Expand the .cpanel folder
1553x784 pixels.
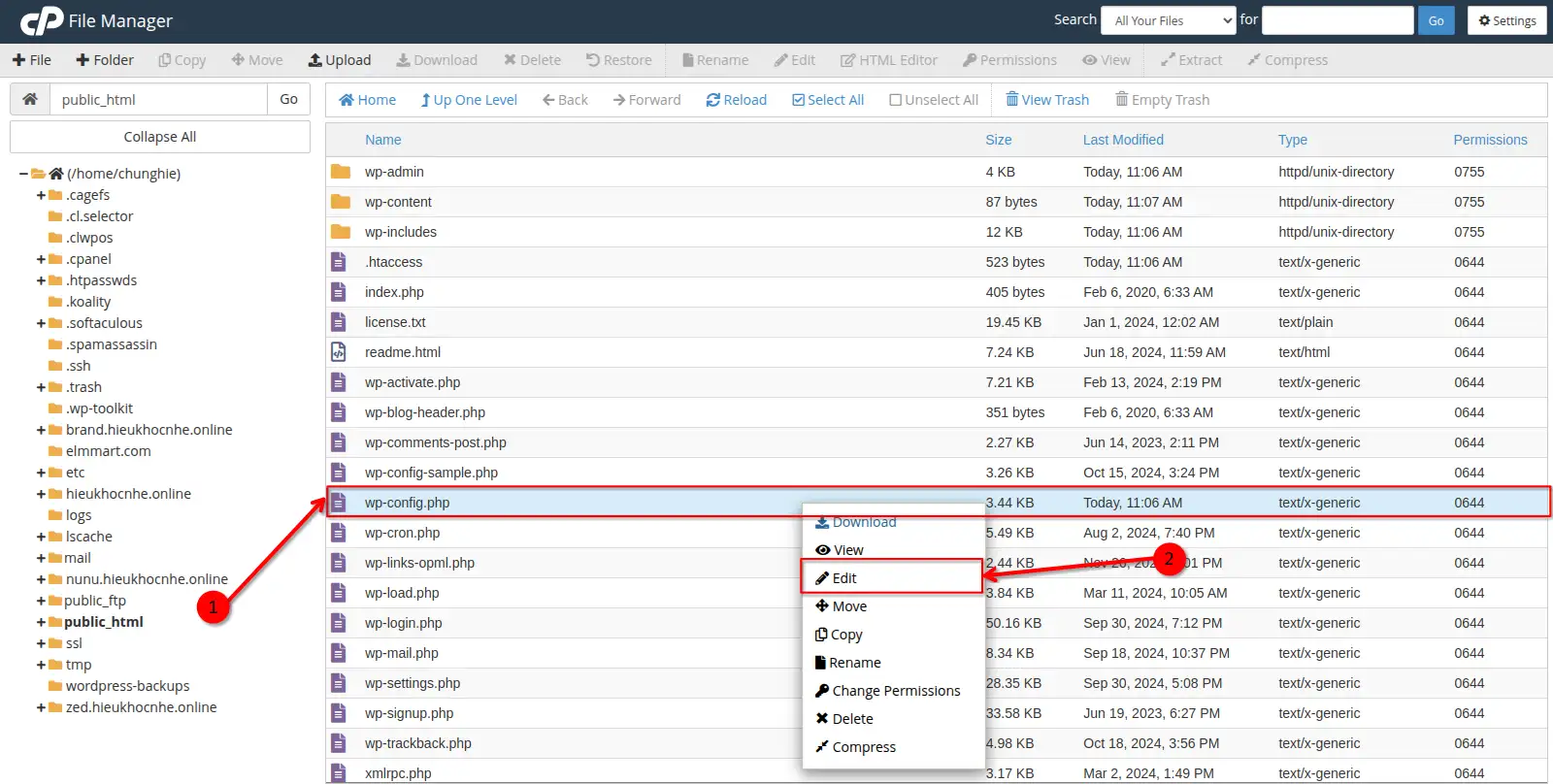click(x=41, y=259)
